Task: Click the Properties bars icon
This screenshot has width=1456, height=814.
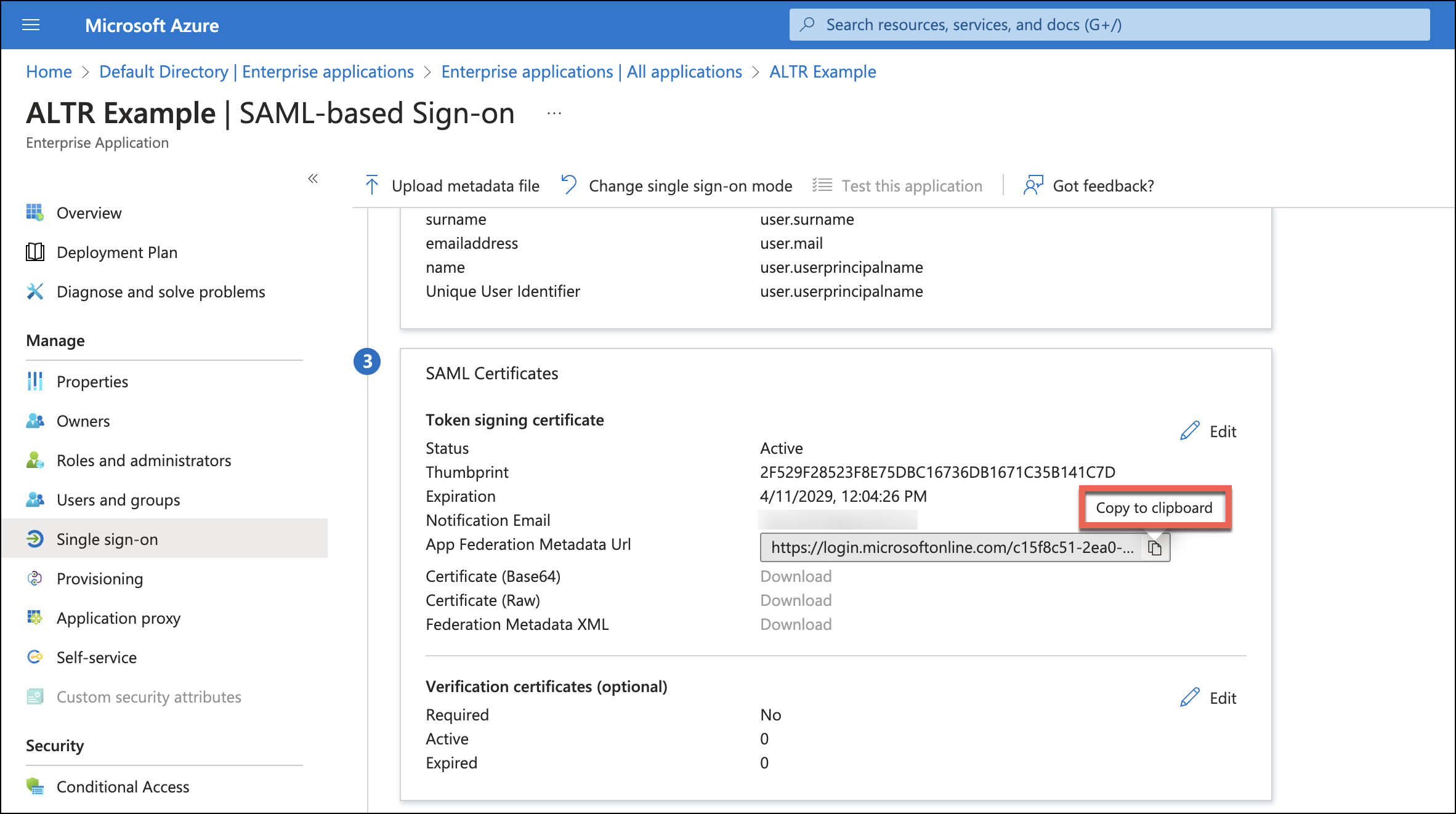Action: pyautogui.click(x=35, y=381)
